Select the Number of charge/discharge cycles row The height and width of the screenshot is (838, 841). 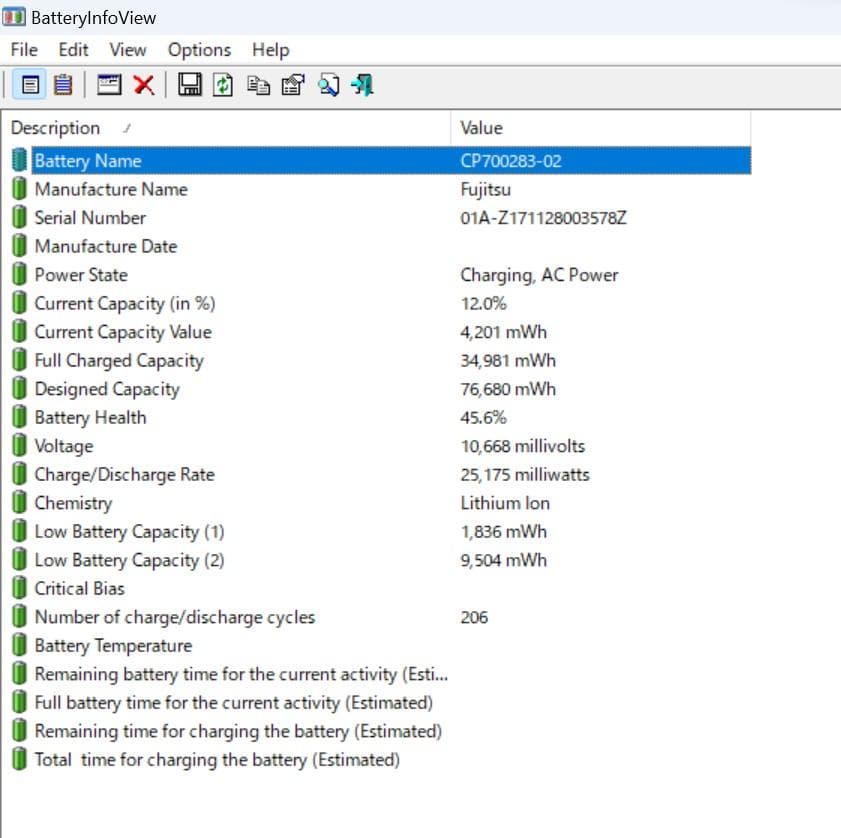(x=174, y=617)
